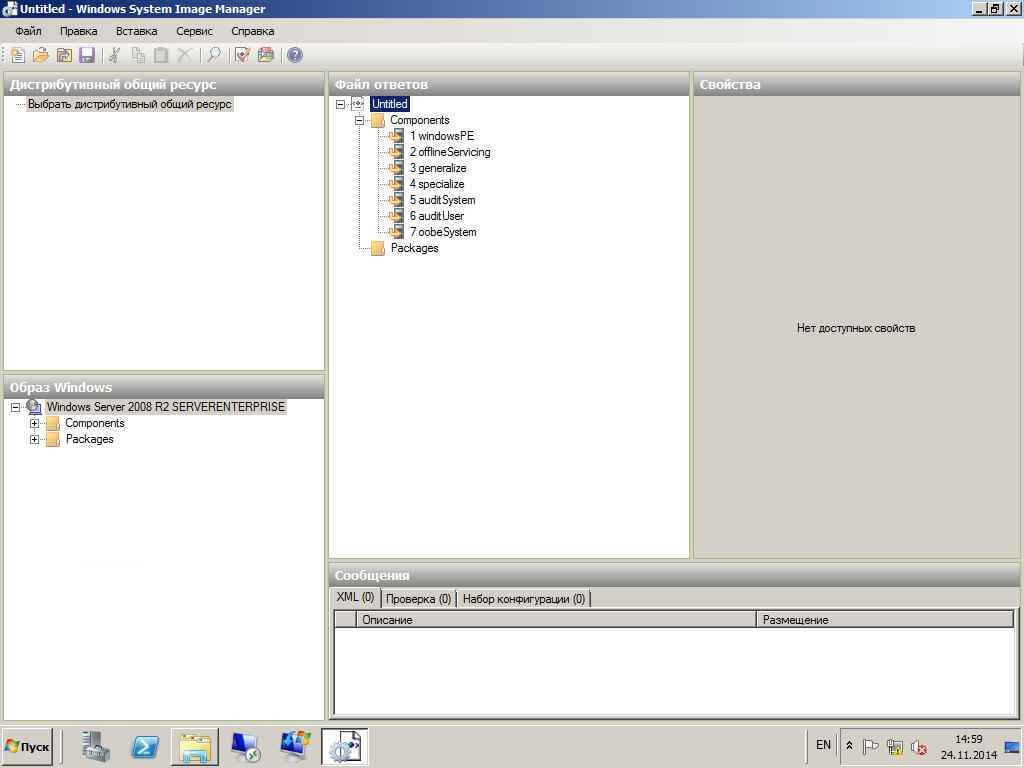Select Packages in the answer file tree
1024x768 pixels.
(x=414, y=248)
